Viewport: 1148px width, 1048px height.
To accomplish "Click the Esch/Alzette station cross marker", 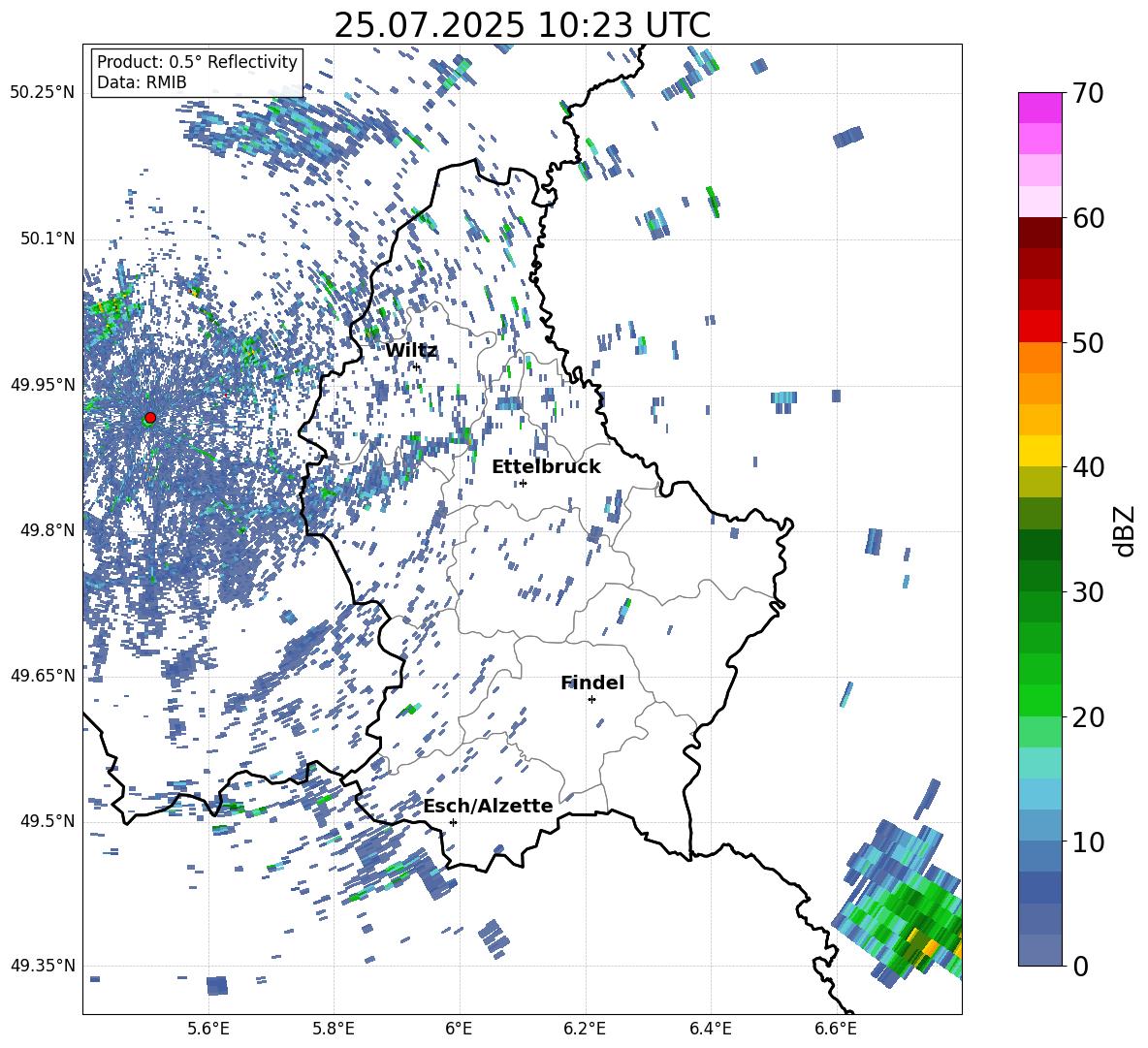I will pyautogui.click(x=453, y=822).
